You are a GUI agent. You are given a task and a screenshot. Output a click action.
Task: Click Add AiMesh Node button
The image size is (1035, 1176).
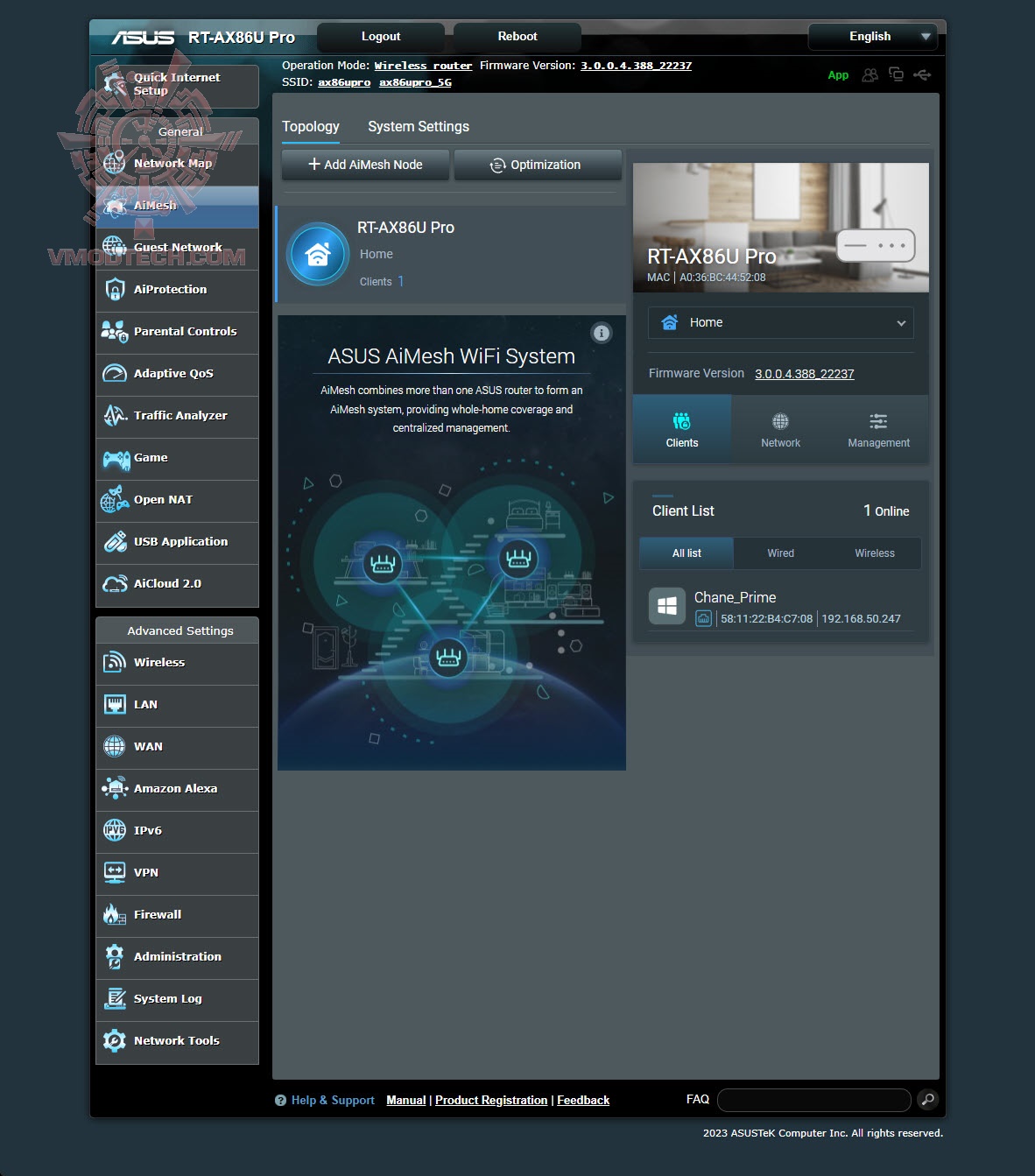(x=365, y=165)
